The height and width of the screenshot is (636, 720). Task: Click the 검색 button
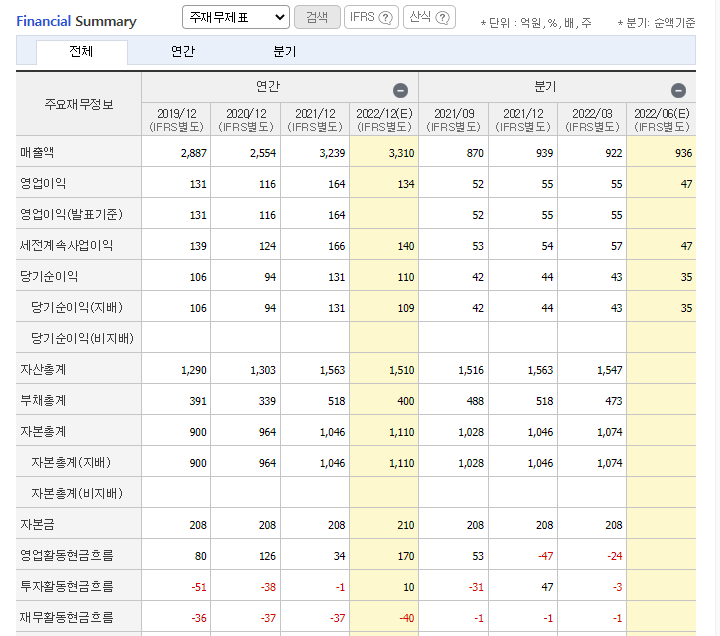point(317,17)
